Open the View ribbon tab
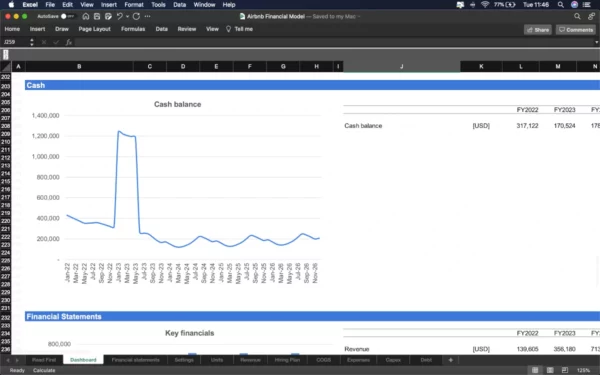Viewport: 600px width, 375px height. click(212, 29)
